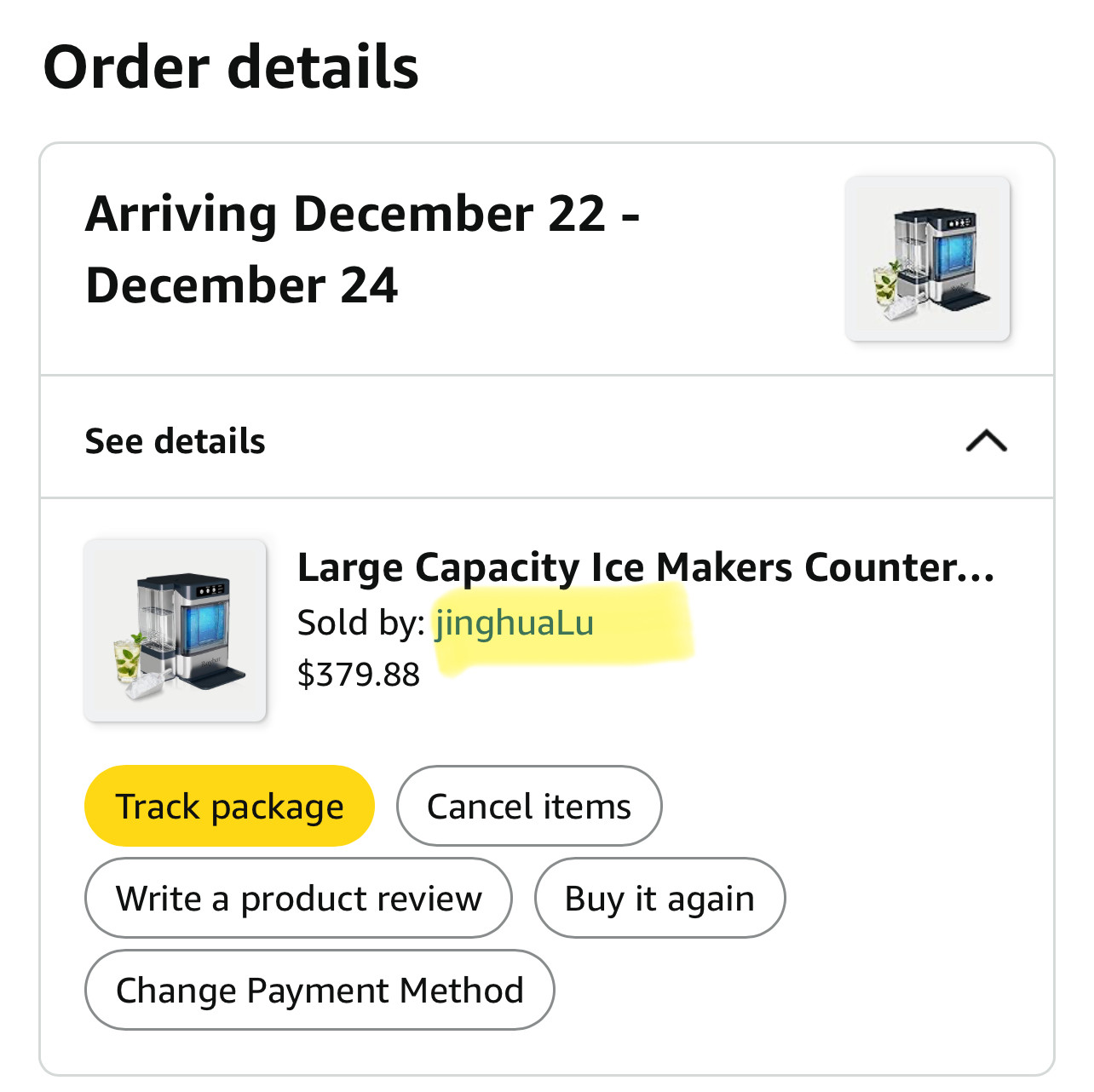Screen dimensions: 1094x1092
Task: Tap the Buy it again button
Action: (x=659, y=898)
